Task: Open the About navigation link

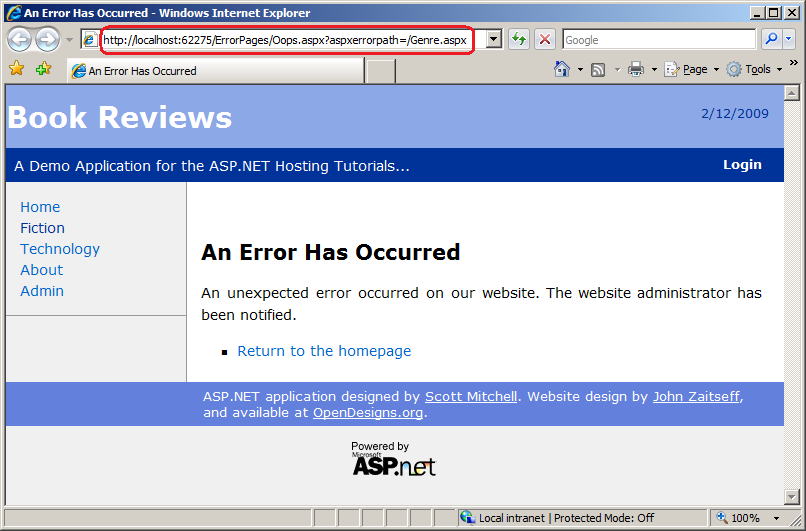Action: click(x=42, y=270)
